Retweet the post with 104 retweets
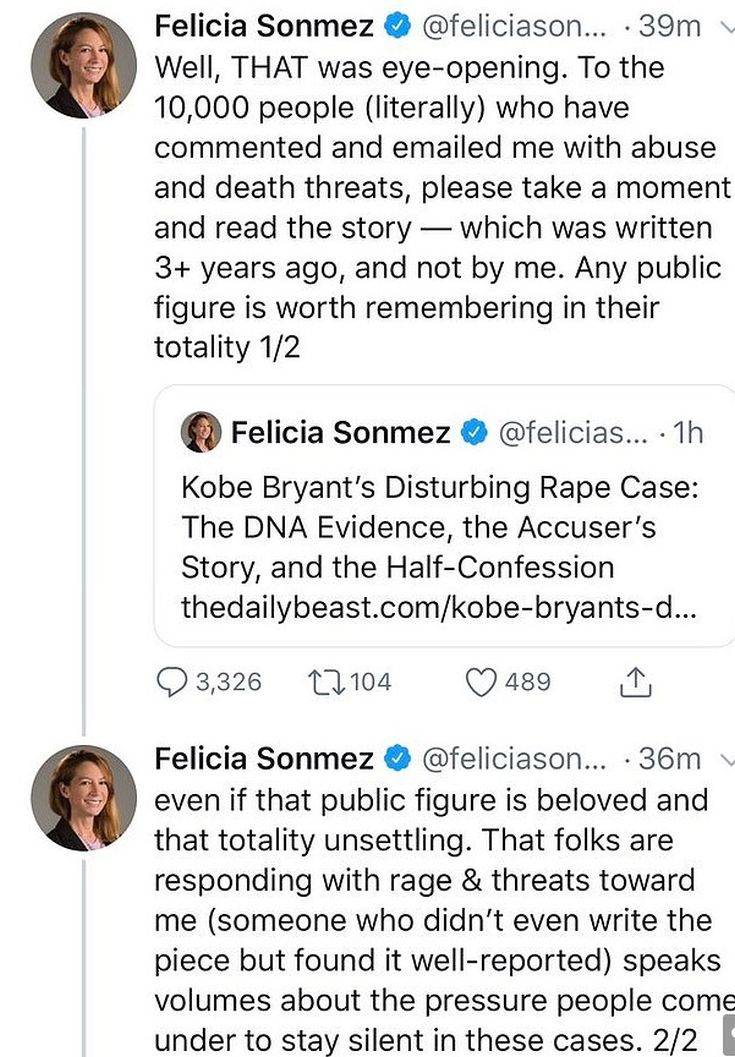Image resolution: width=735 pixels, height=1057 pixels. pos(322,682)
